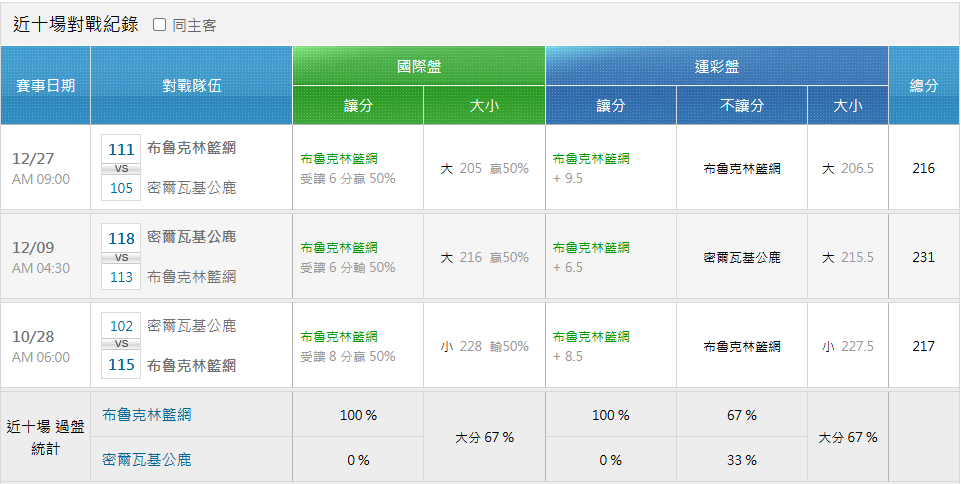Click total score 216
Viewport: 961px width, 484px height.
pyautogui.click(x=924, y=168)
